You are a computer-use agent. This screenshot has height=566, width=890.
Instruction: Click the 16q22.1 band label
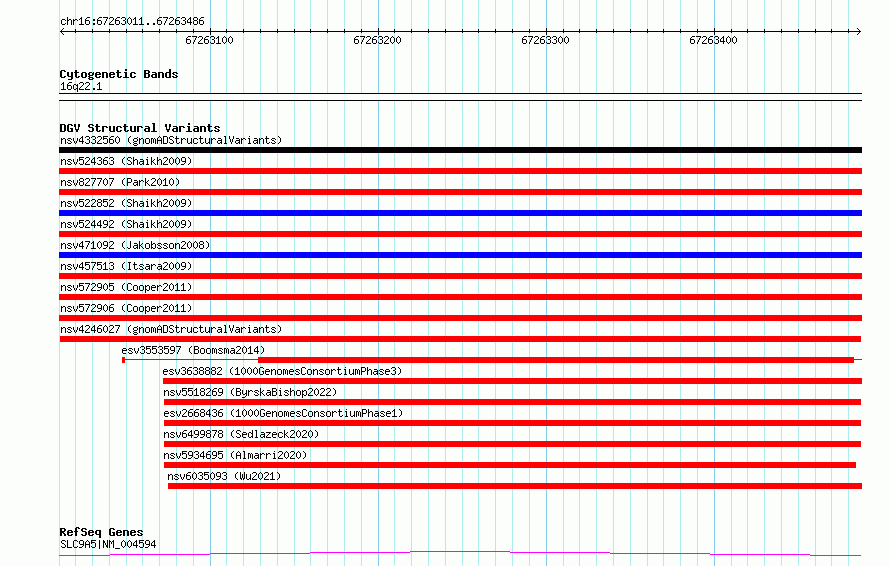pos(81,86)
